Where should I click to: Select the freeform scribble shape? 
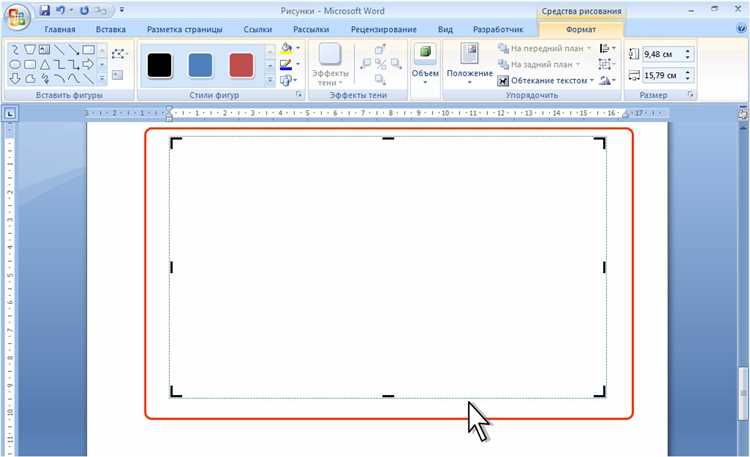click(15, 50)
